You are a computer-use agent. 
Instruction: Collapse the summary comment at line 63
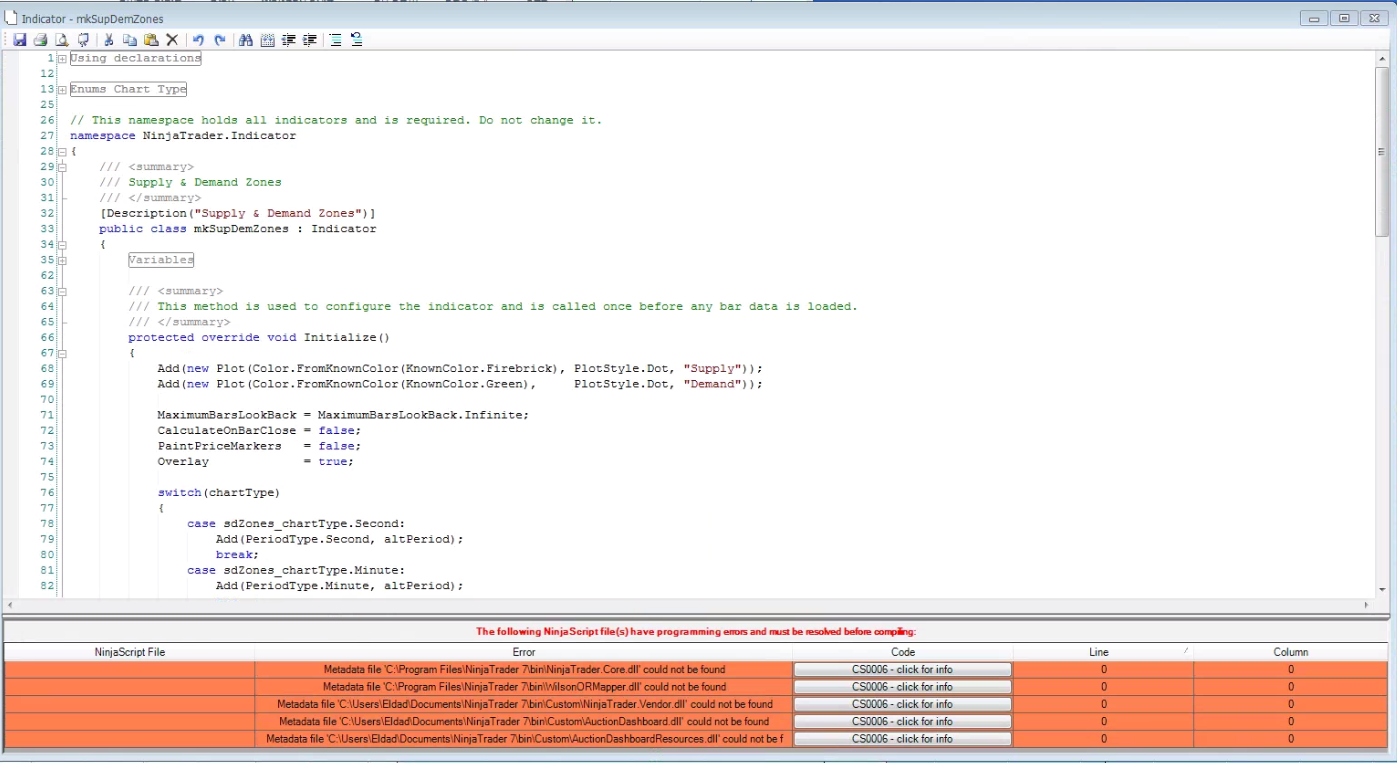(62, 291)
